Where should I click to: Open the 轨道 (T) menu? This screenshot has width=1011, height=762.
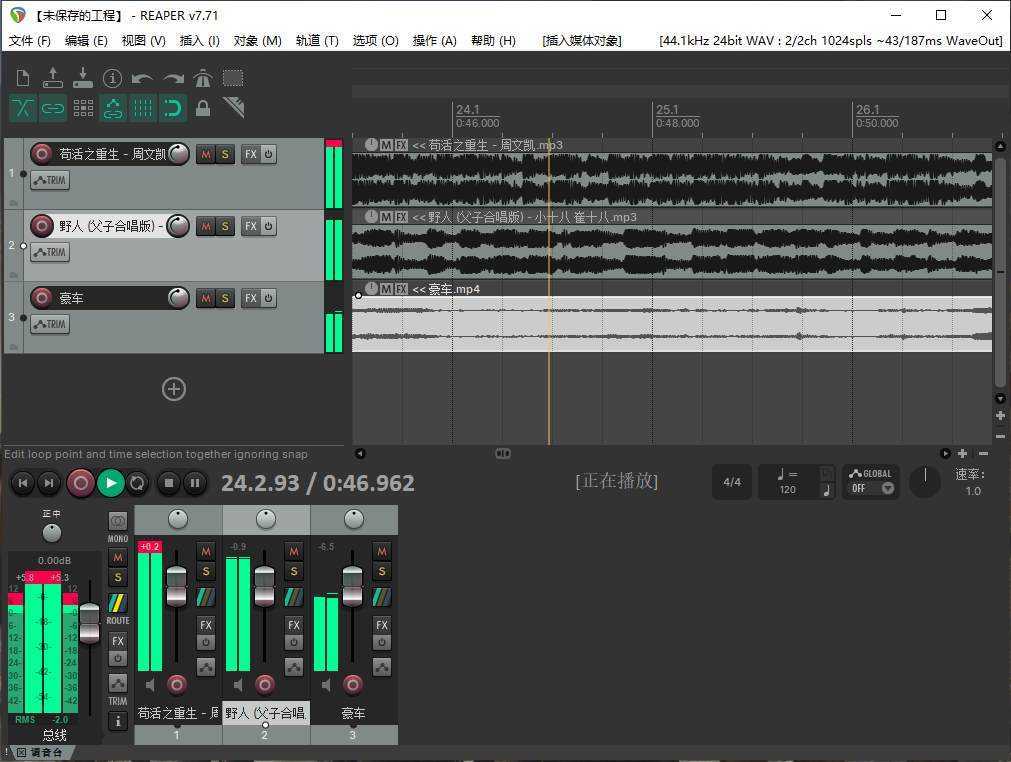[317, 41]
